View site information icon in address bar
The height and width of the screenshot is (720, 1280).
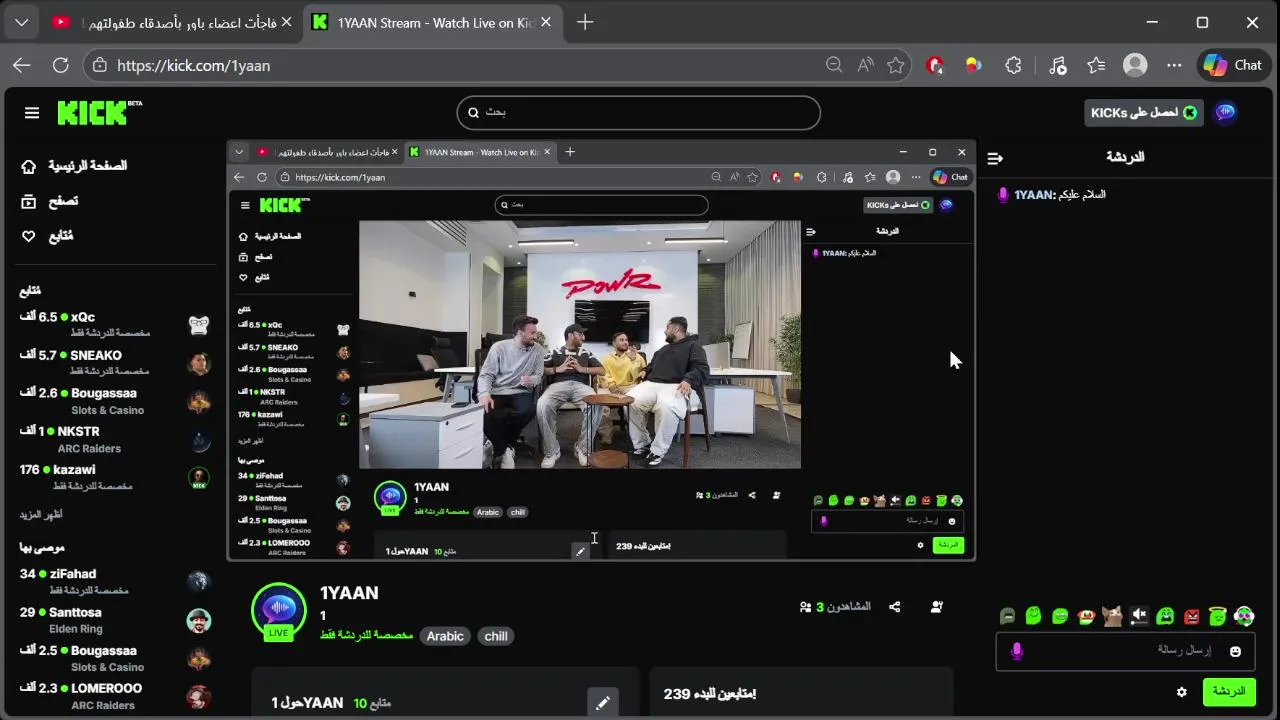(x=98, y=65)
